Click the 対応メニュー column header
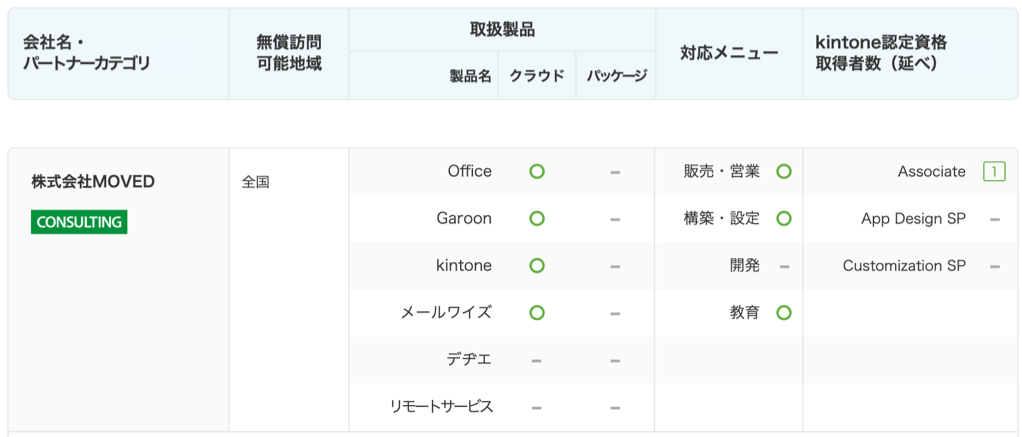 click(729, 53)
